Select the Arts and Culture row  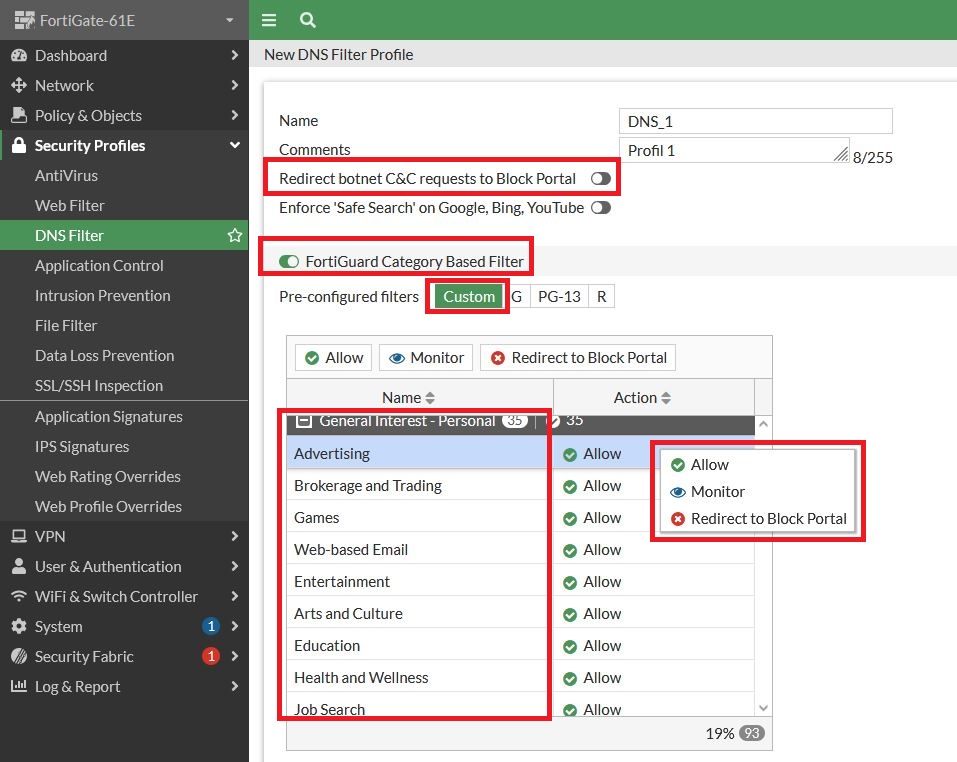click(x=521, y=614)
